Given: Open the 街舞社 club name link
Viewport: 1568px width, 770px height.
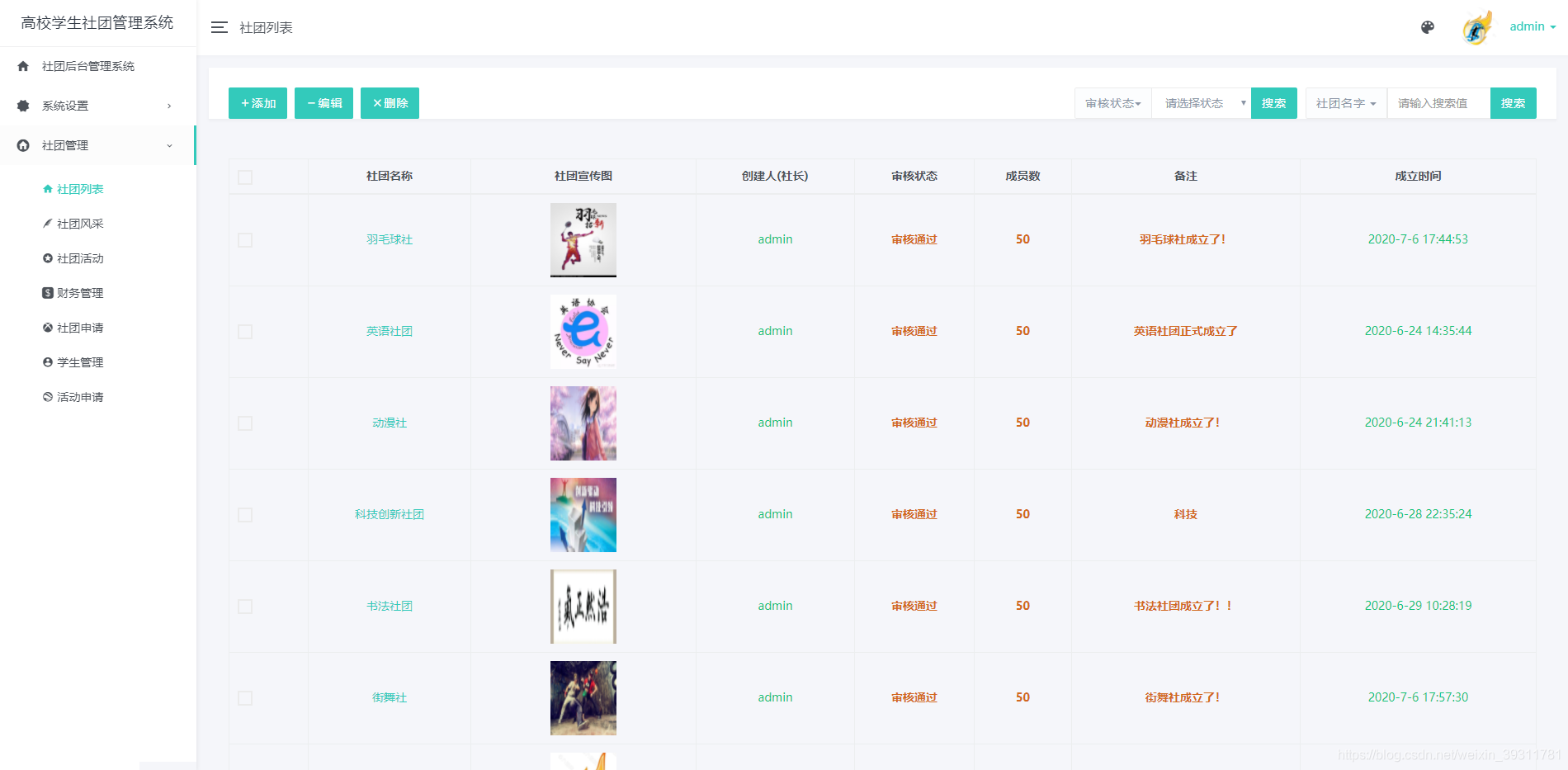Looking at the screenshot, I should click(x=390, y=697).
